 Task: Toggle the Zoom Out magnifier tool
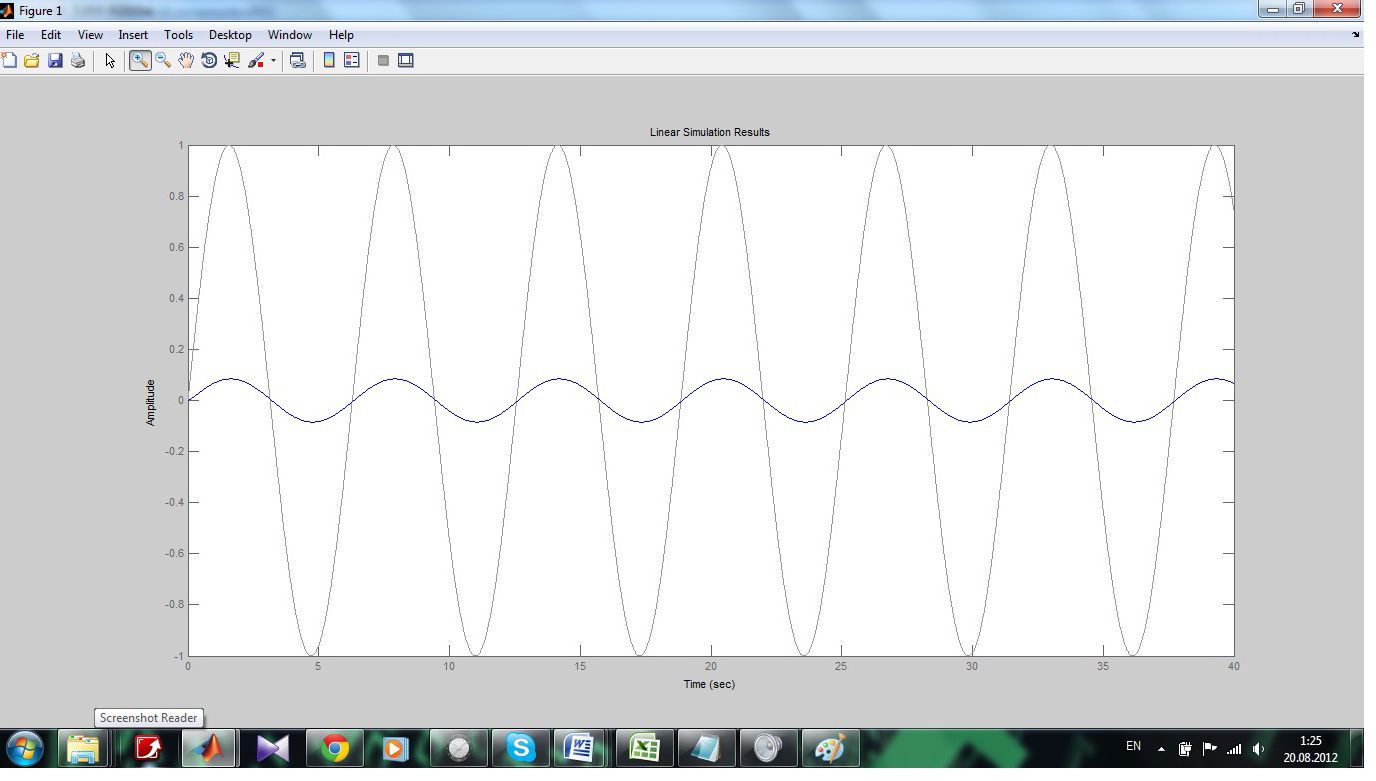(163, 61)
